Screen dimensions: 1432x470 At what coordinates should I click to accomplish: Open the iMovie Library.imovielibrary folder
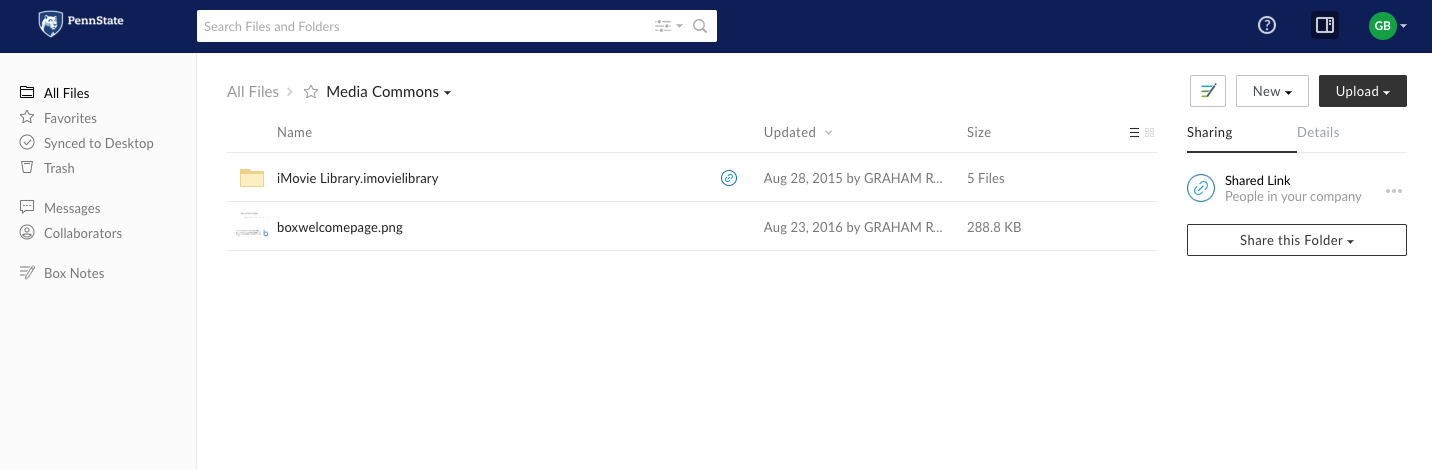358,178
